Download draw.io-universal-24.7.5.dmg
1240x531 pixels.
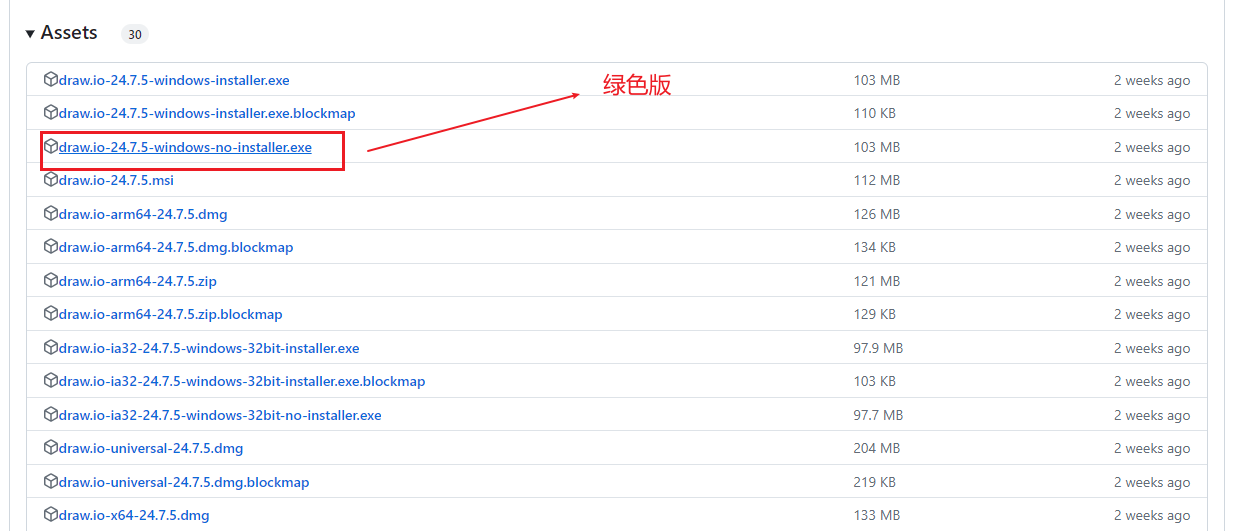(x=151, y=448)
